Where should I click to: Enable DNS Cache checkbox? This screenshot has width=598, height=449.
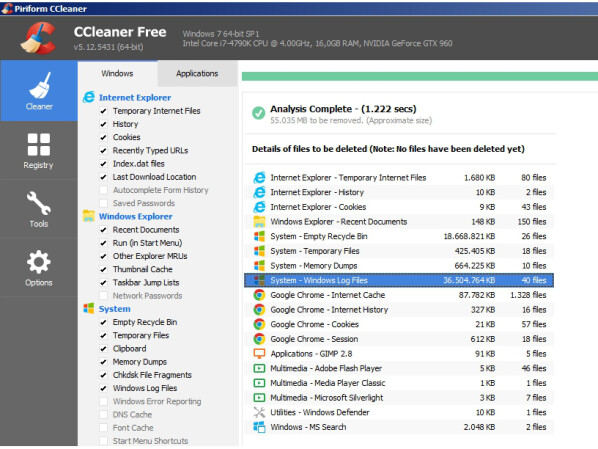tap(103, 415)
